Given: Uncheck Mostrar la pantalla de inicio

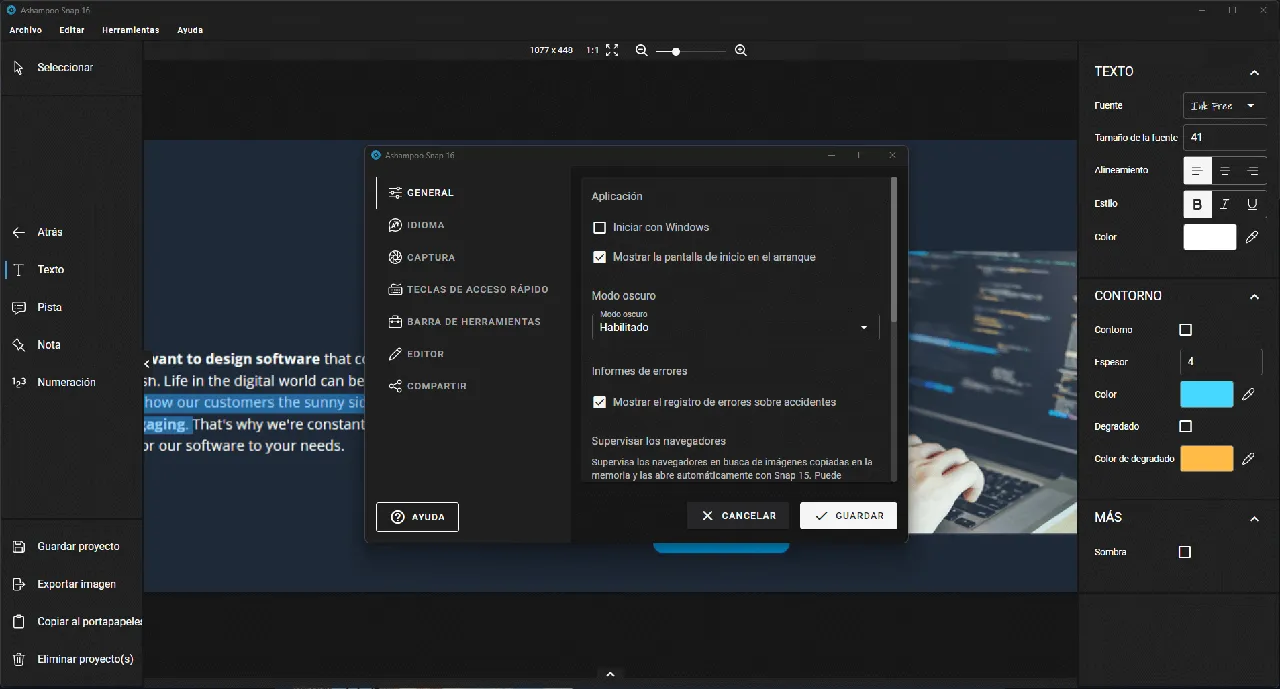Looking at the screenshot, I should [x=600, y=257].
